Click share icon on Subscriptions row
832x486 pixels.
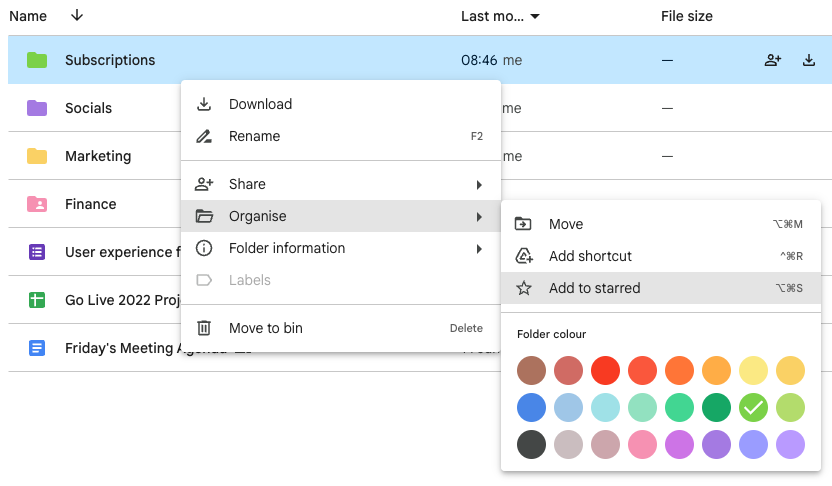(x=773, y=60)
